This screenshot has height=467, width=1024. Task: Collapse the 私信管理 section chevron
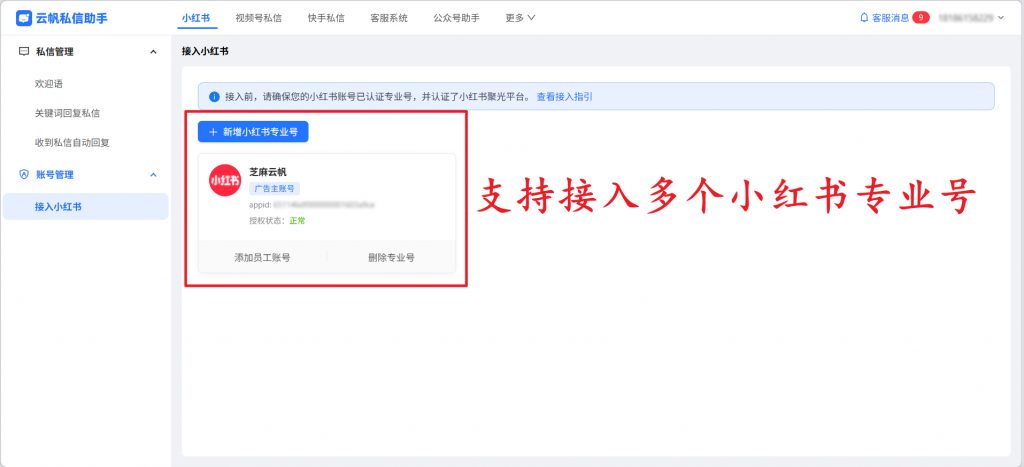tap(153, 52)
